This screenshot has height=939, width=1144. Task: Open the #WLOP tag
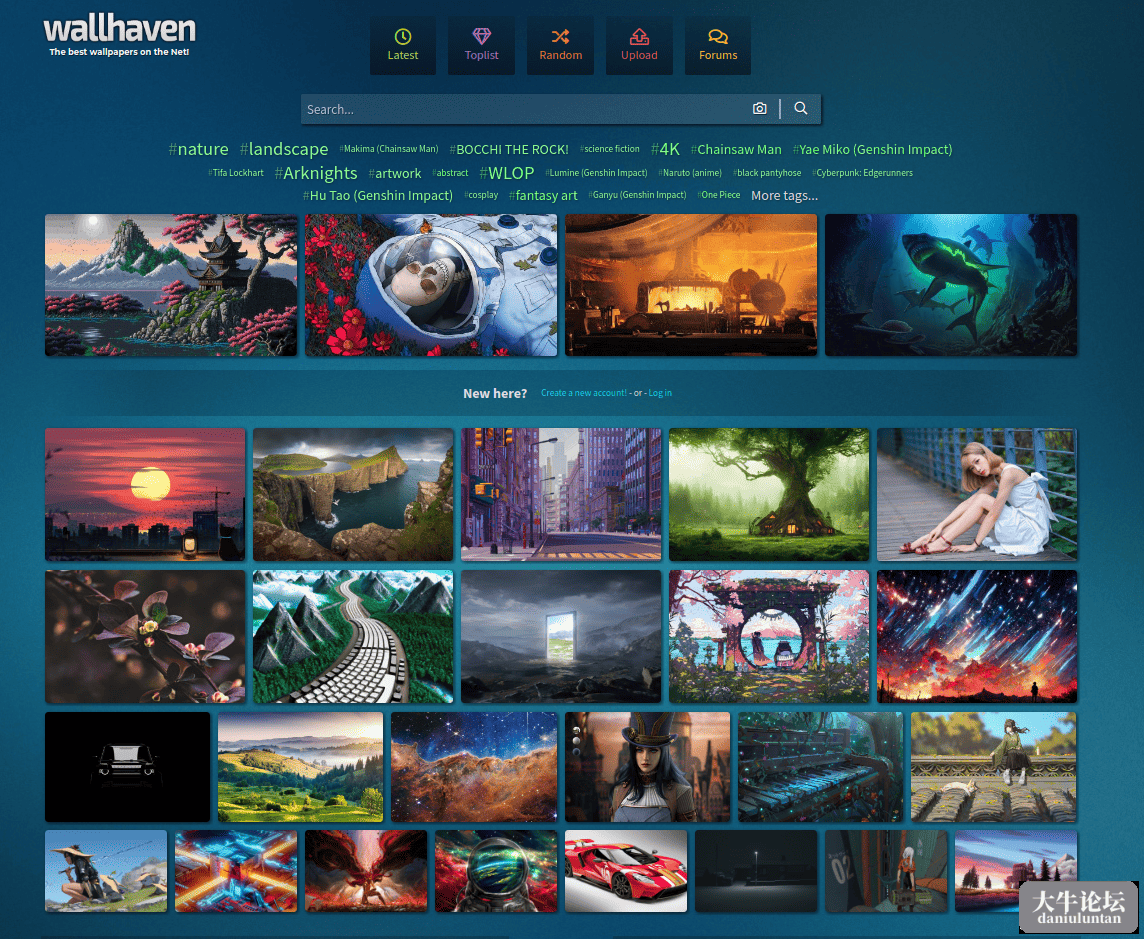coord(507,173)
